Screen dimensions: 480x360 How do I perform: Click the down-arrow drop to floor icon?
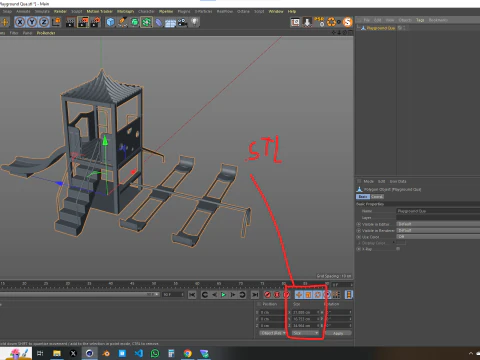307,22
